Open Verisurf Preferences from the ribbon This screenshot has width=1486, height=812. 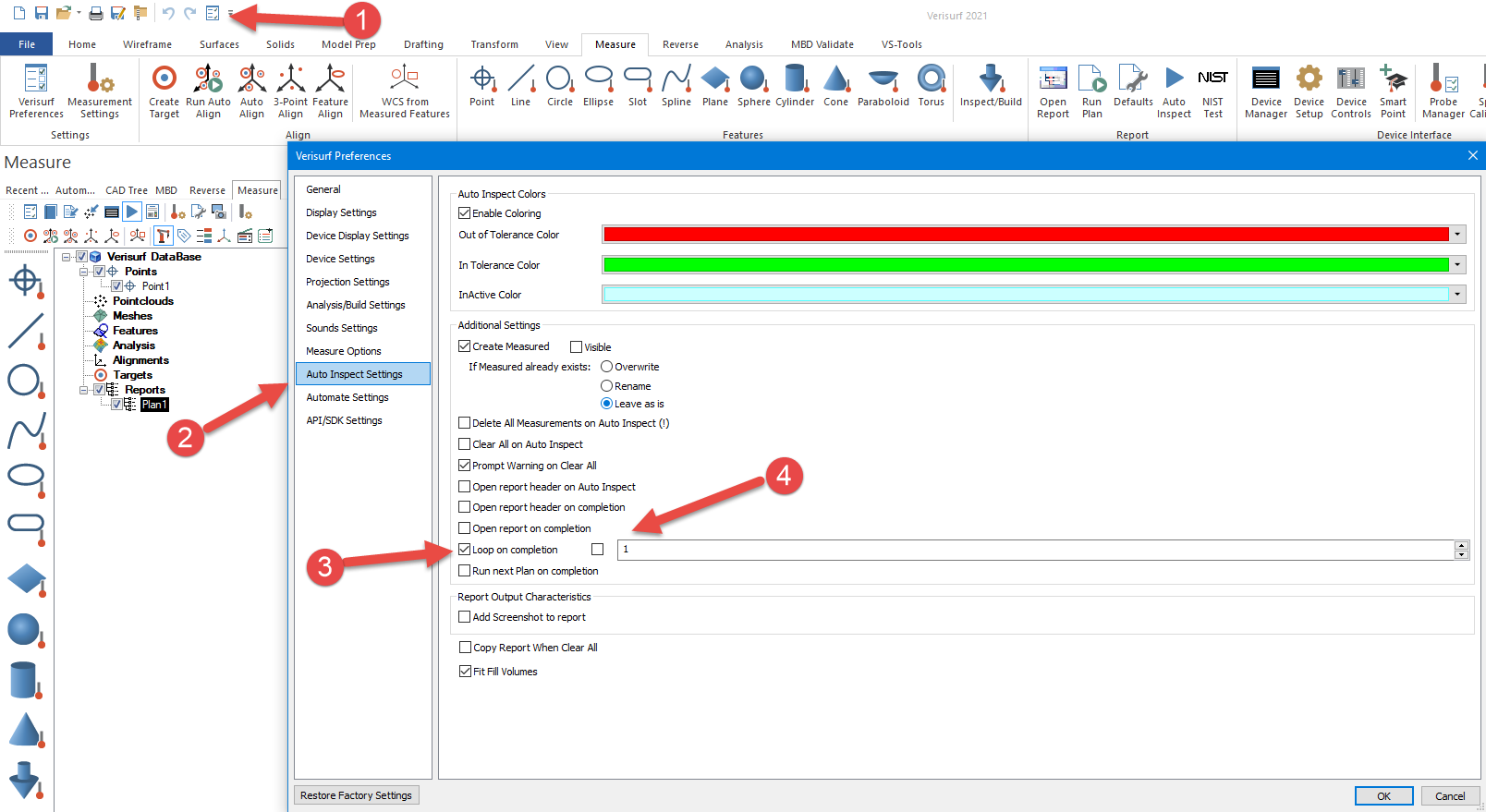click(36, 91)
